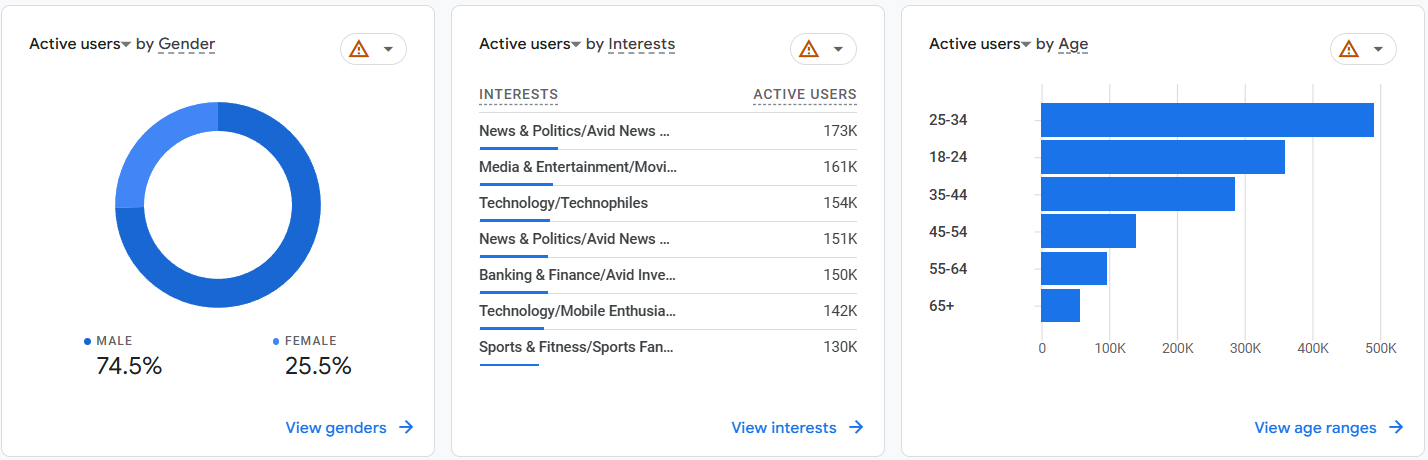Open the View age ranges link

(x=1315, y=428)
